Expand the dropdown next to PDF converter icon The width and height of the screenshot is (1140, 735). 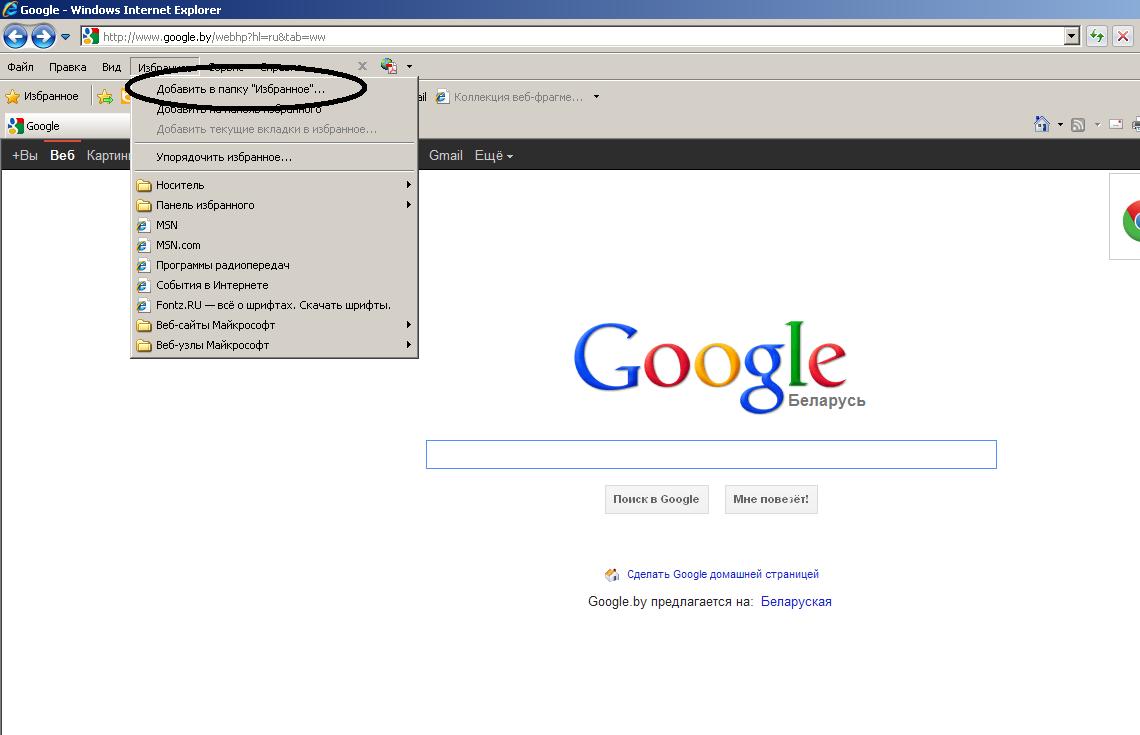(x=409, y=67)
